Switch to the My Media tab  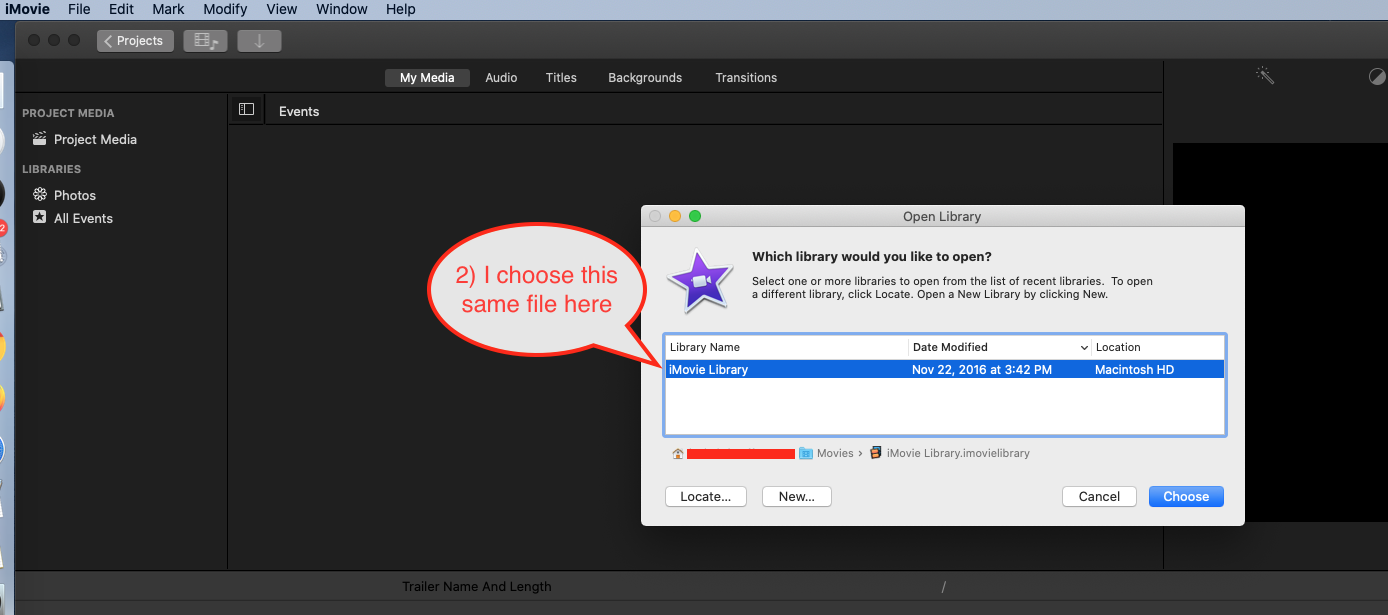coord(427,78)
